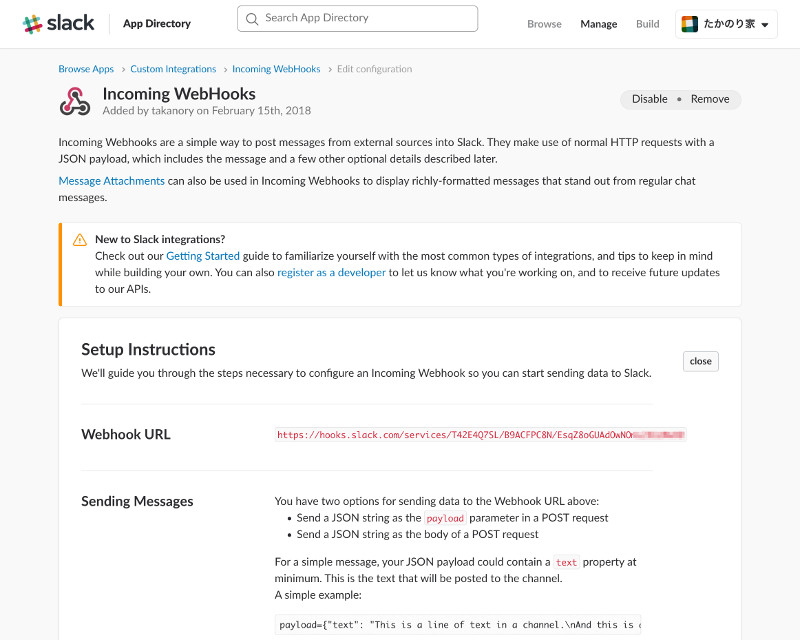This screenshot has width=800, height=640.
Task: Open the Getting Started guide link
Action: (x=203, y=256)
